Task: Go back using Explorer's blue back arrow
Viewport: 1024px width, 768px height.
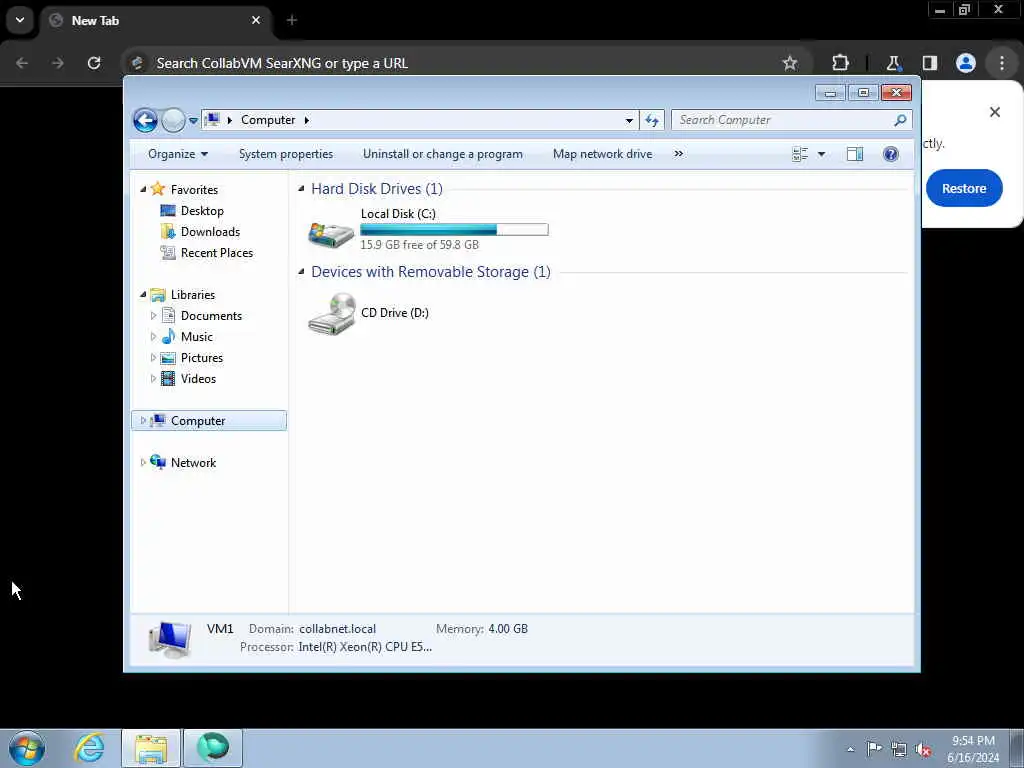Action: point(145,120)
